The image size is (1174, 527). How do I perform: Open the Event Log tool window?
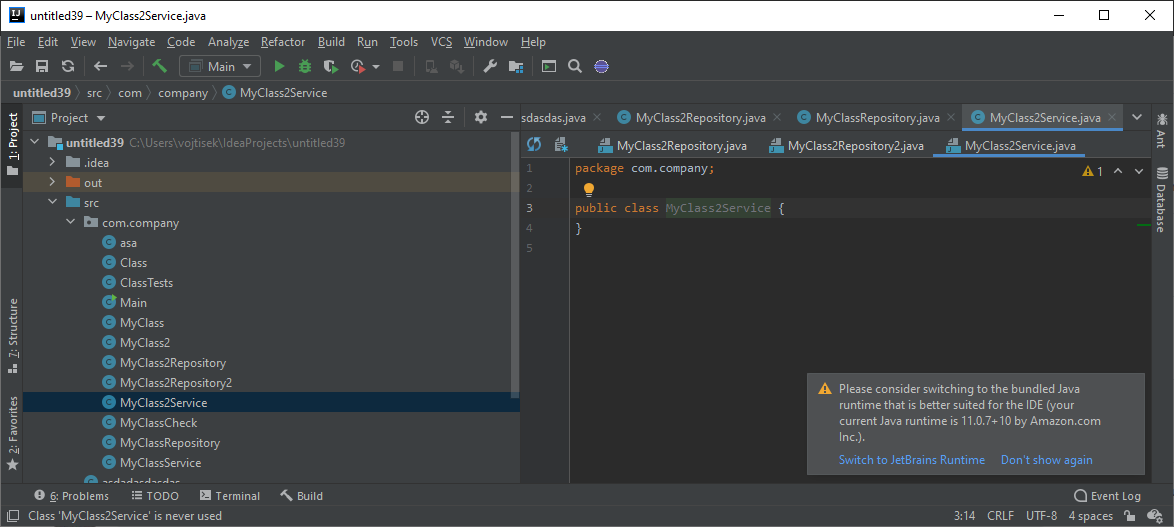[1107, 496]
